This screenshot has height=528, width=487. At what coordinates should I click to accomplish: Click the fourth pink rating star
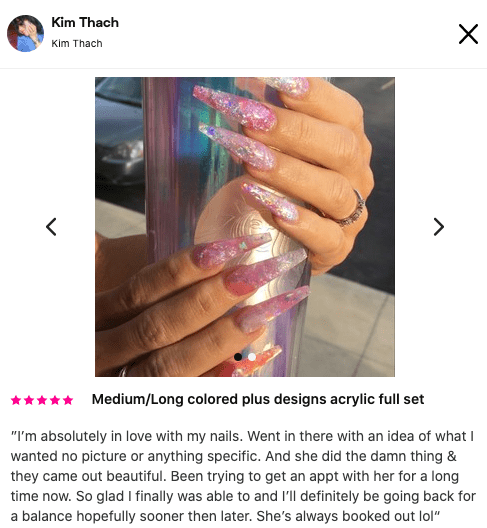pyautogui.click(x=55, y=400)
